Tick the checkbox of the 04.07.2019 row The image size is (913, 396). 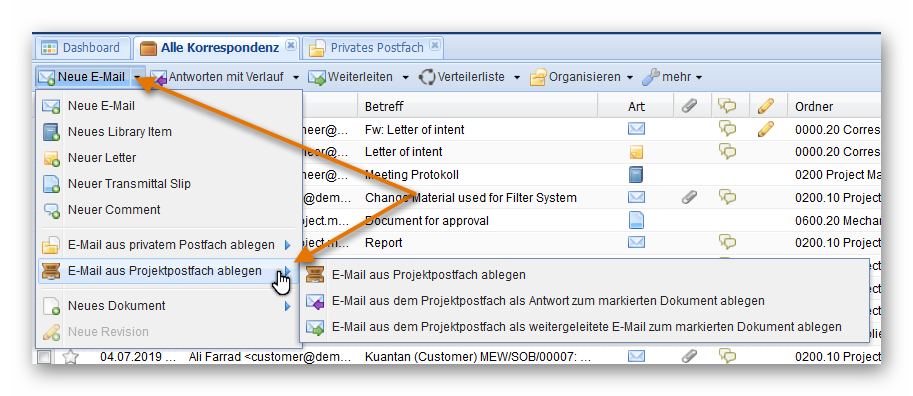44,356
